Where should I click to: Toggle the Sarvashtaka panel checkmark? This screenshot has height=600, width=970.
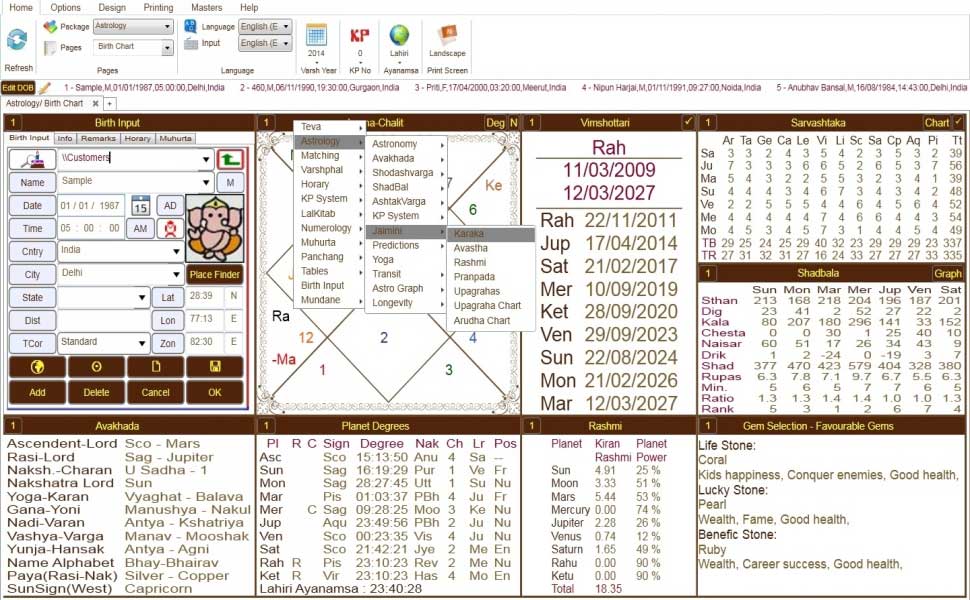(x=958, y=122)
